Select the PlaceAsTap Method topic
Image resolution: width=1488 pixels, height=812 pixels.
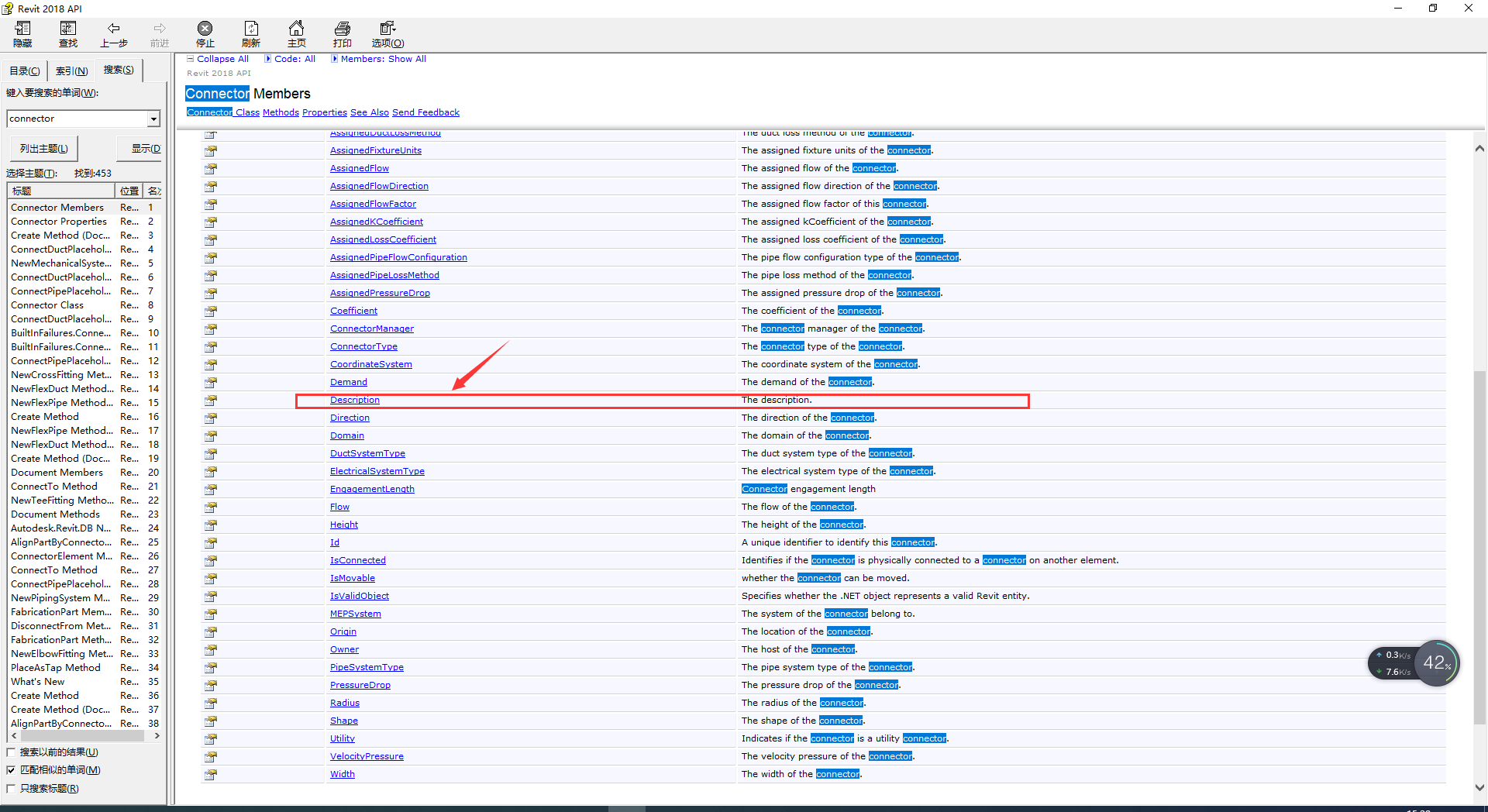[56, 668]
